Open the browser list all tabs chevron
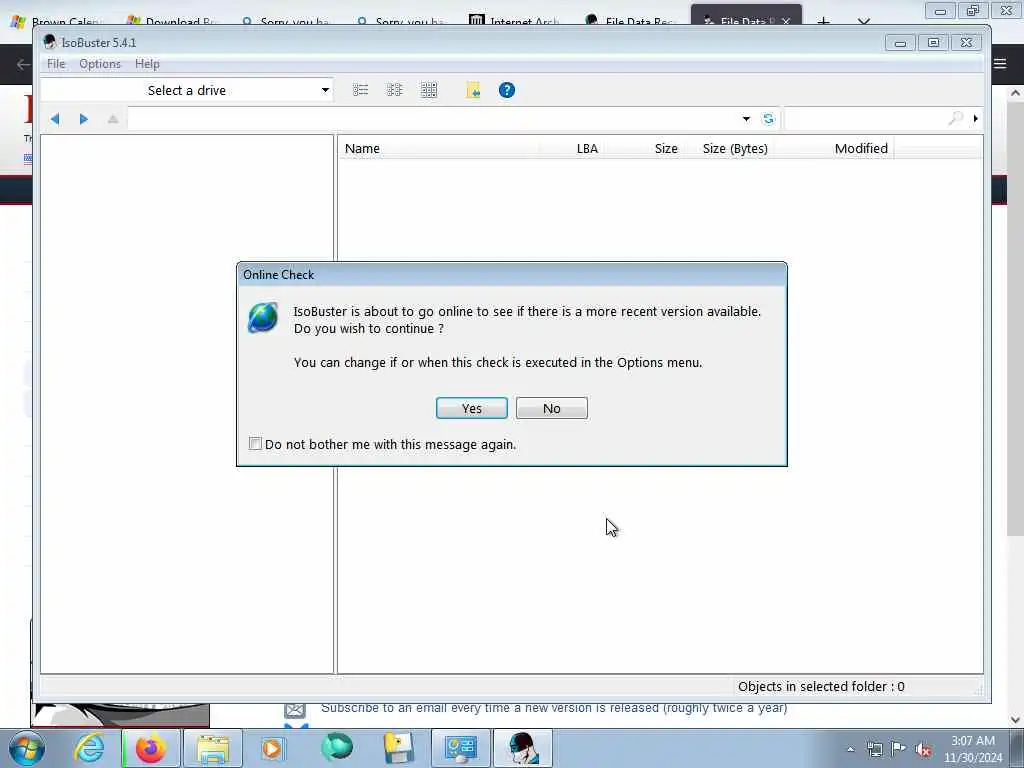The height and width of the screenshot is (768, 1024). (864, 20)
